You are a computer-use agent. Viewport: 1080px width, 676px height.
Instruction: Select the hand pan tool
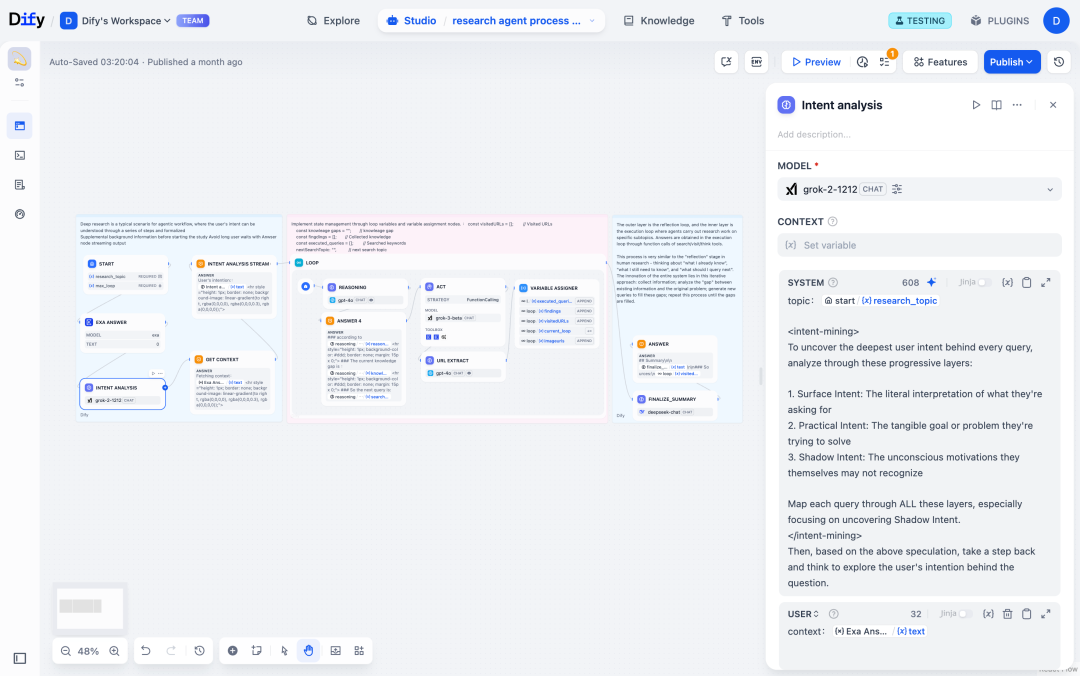[309, 651]
